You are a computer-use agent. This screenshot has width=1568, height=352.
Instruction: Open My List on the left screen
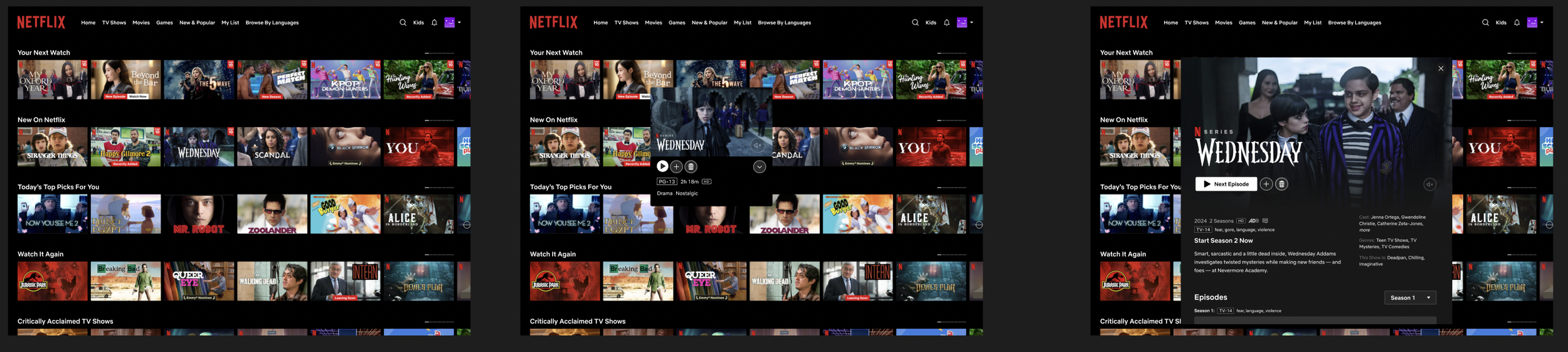click(230, 23)
